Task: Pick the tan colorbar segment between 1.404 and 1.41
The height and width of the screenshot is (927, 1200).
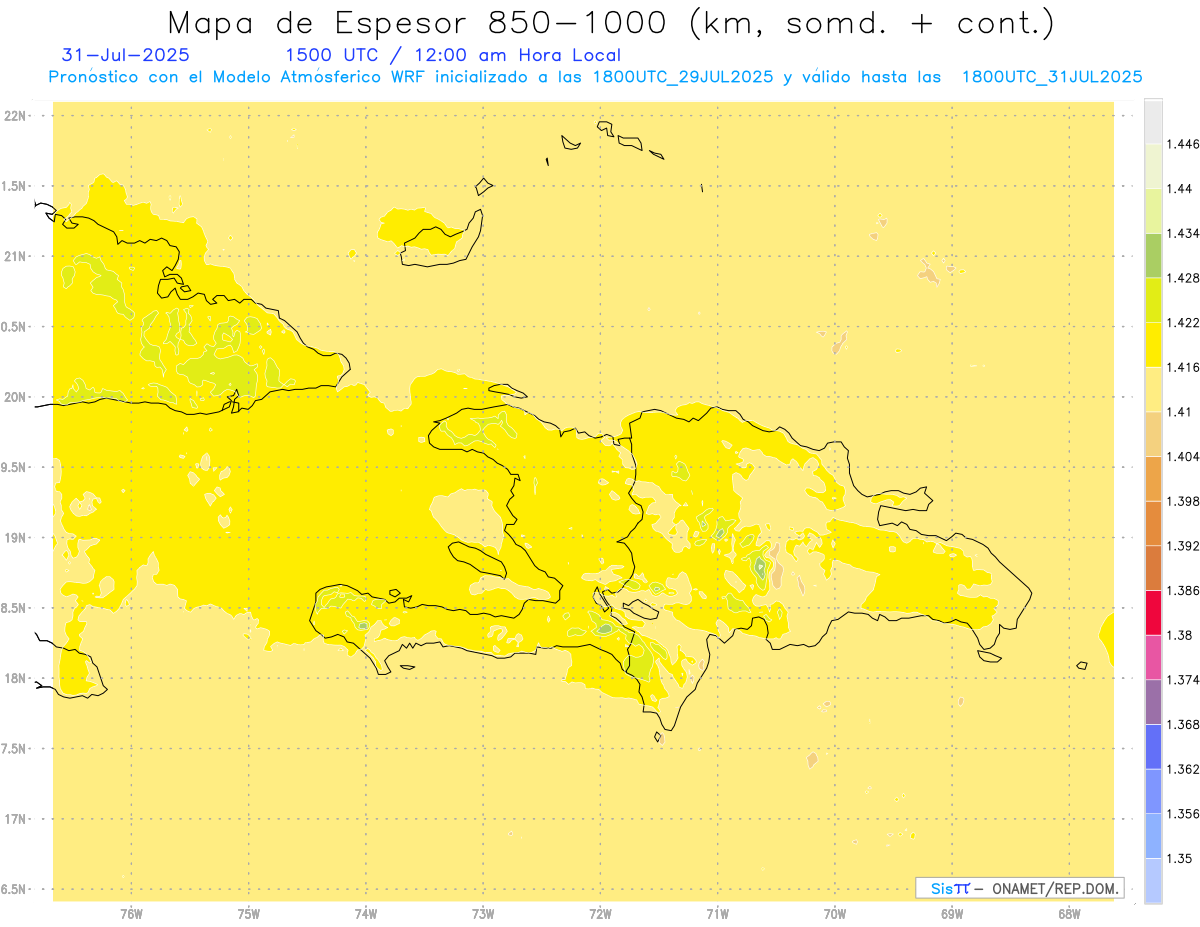Action: (1153, 434)
